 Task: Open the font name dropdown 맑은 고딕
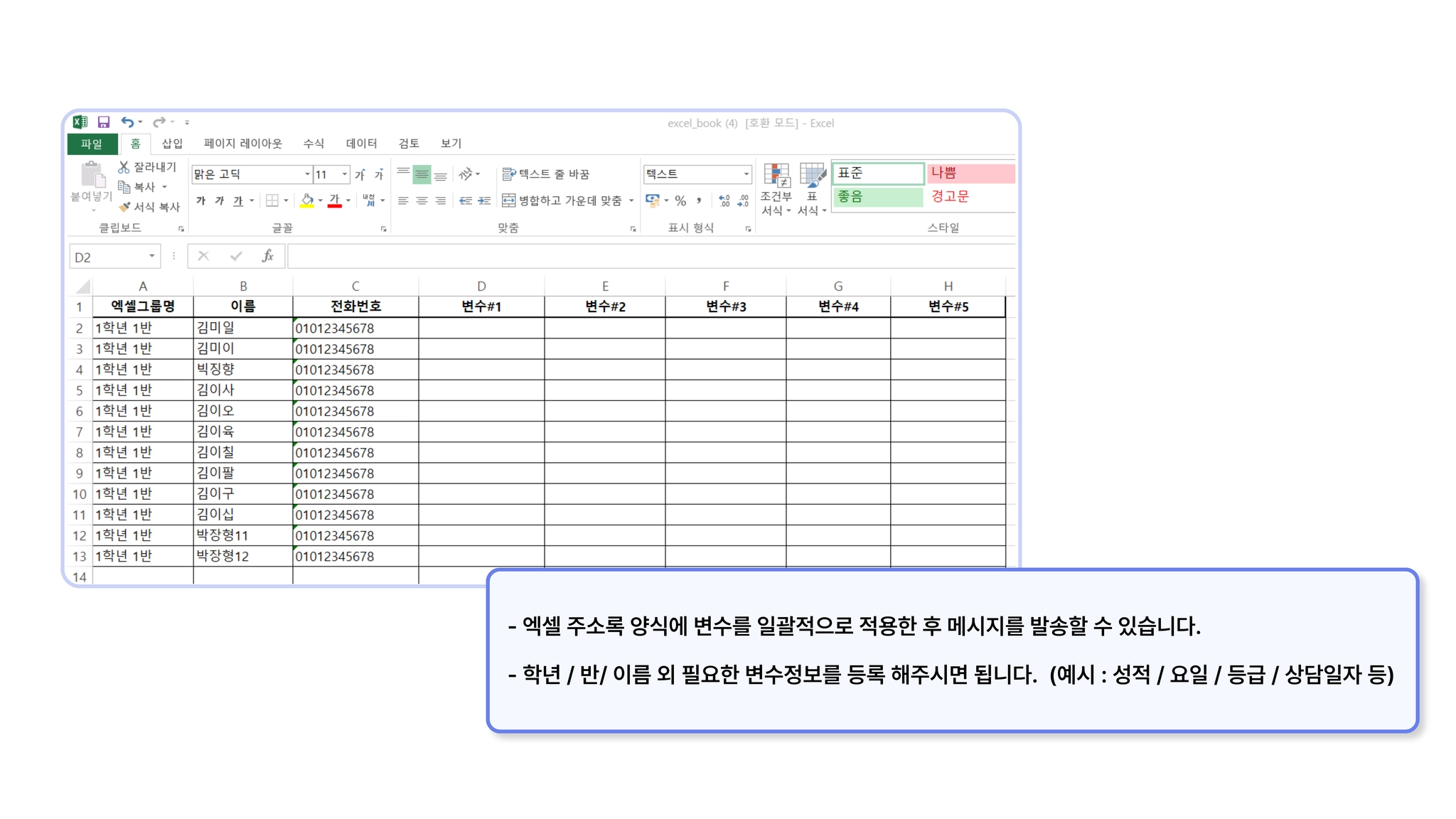click(307, 174)
